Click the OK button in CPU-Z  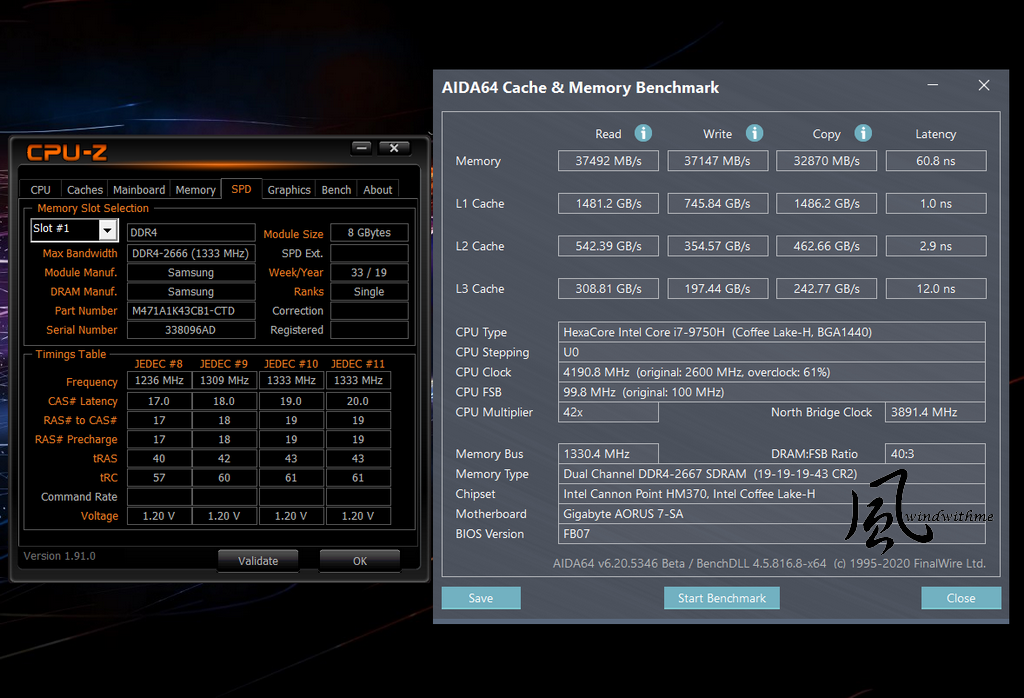coord(360,561)
